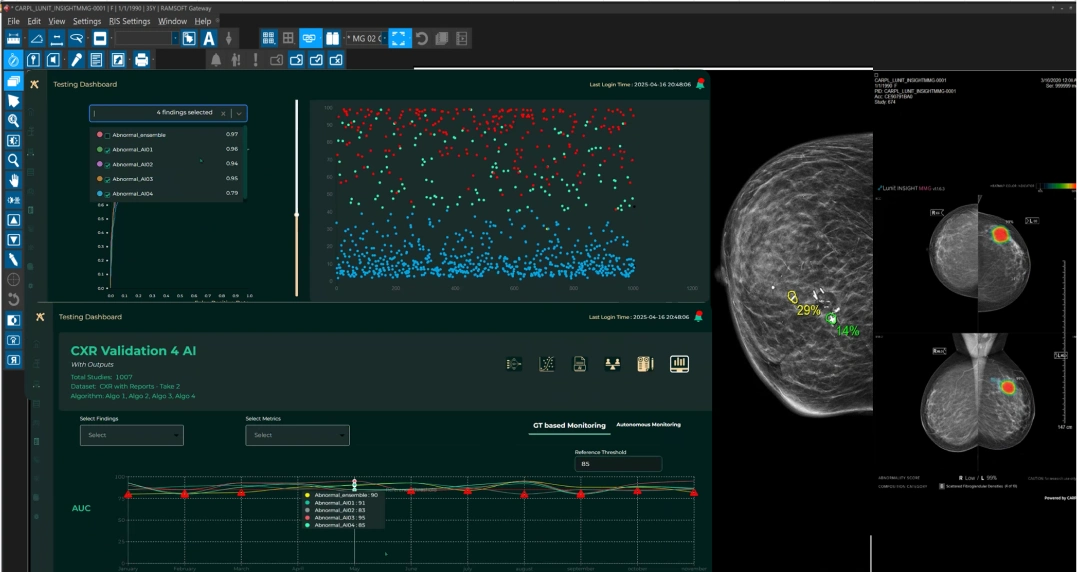This screenshot has height=572, width=1077.
Task: Open the Edit menu
Action: click(34, 21)
